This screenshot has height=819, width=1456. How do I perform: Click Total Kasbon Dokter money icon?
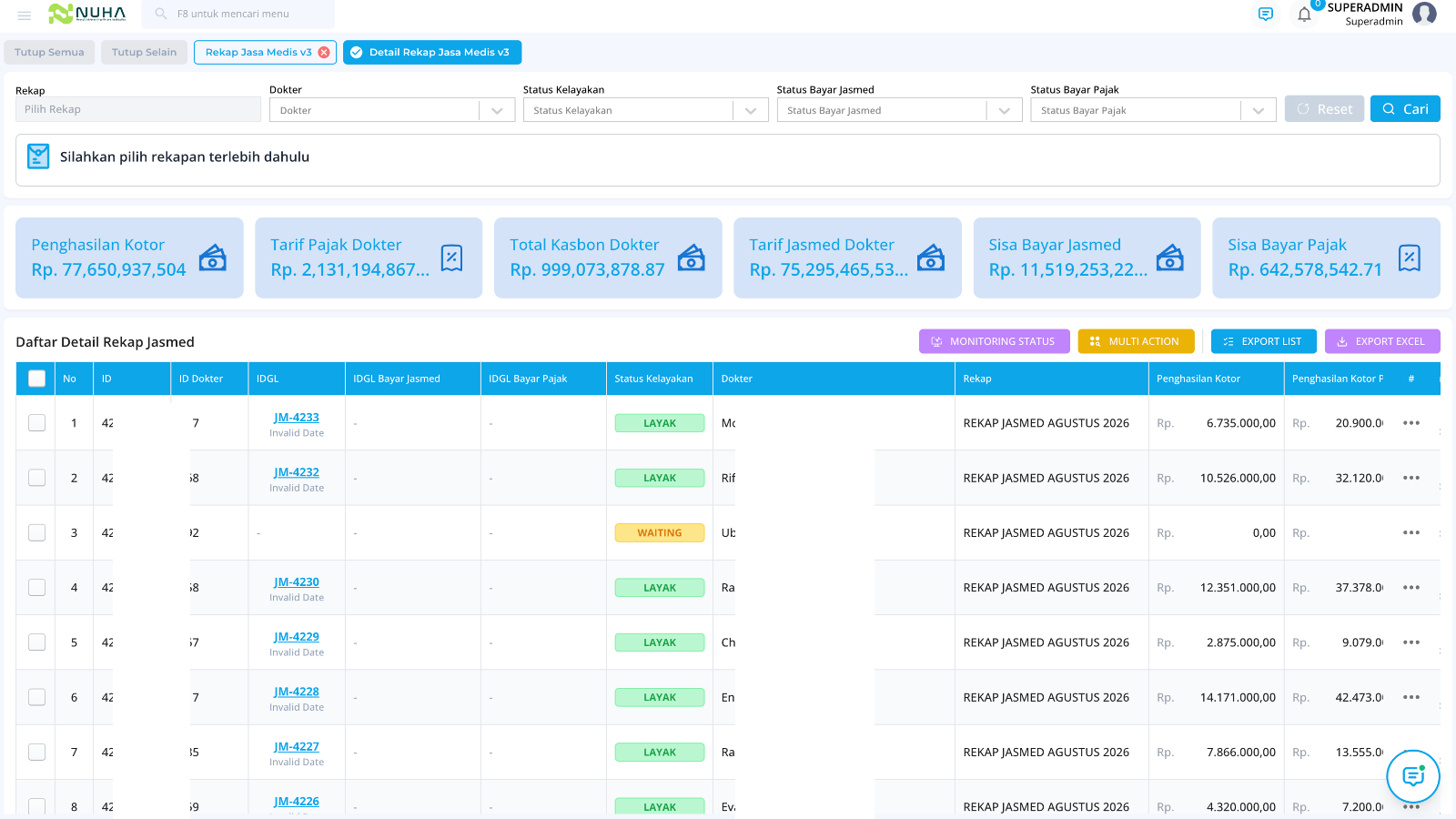[x=692, y=258]
